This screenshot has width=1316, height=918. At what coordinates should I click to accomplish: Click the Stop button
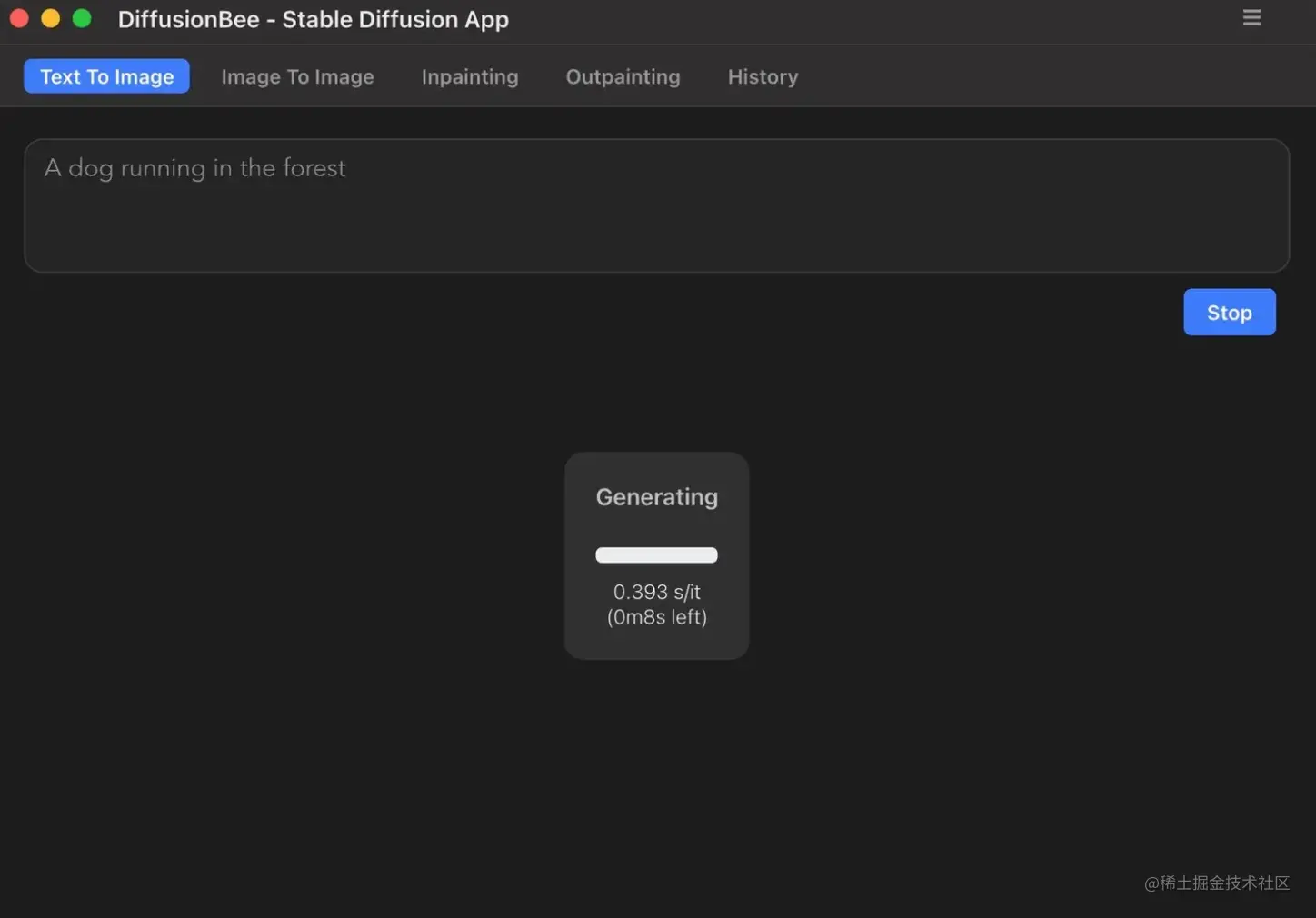tap(1229, 313)
